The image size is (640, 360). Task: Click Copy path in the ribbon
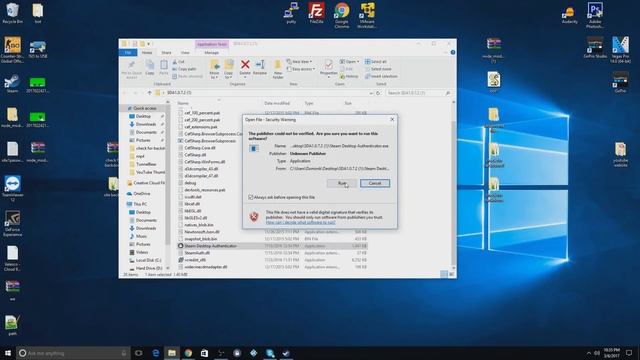tap(184, 69)
